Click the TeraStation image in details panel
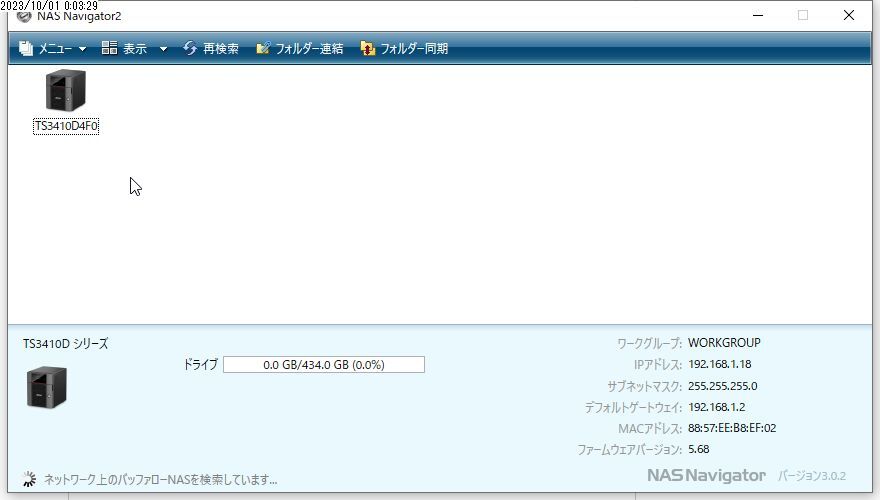The image size is (880, 500). pos(47,387)
